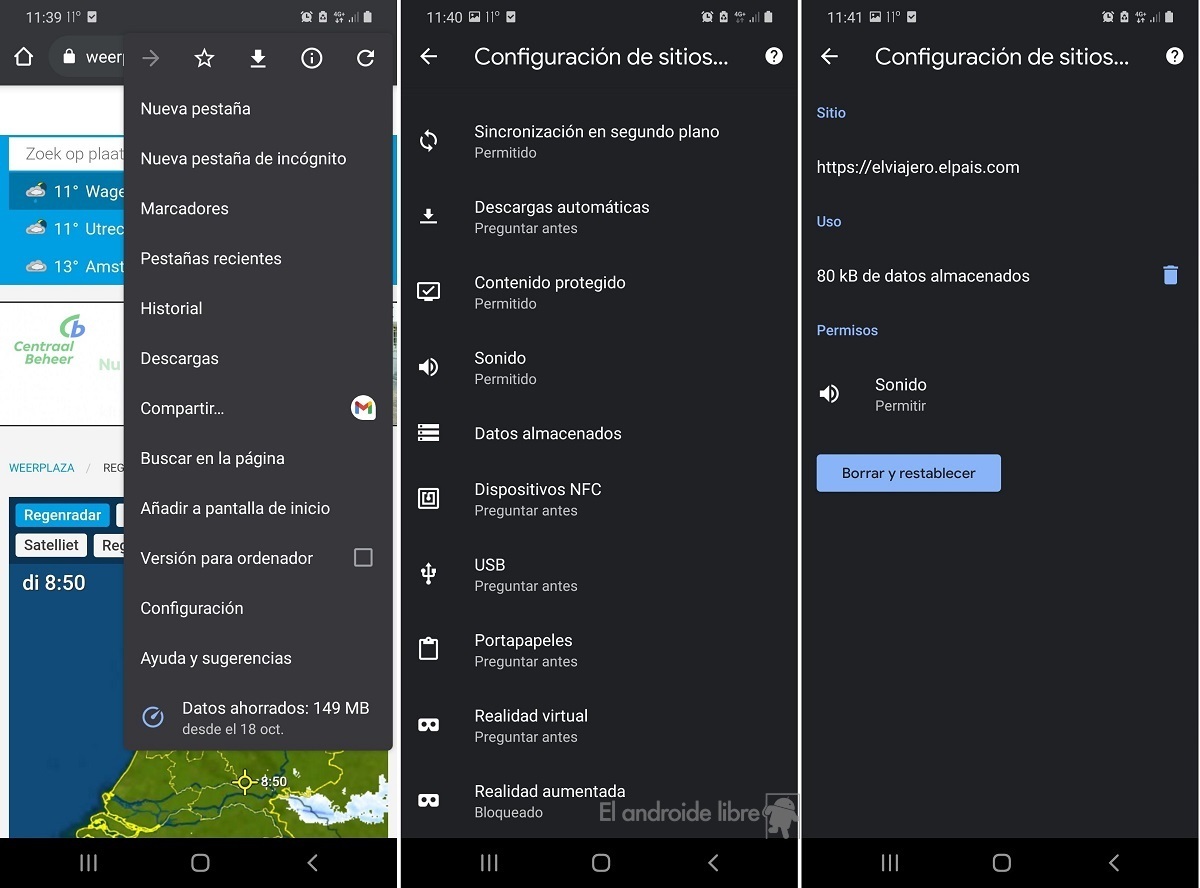Go back from site settings list
Screen dimensions: 1200x888
point(429,57)
